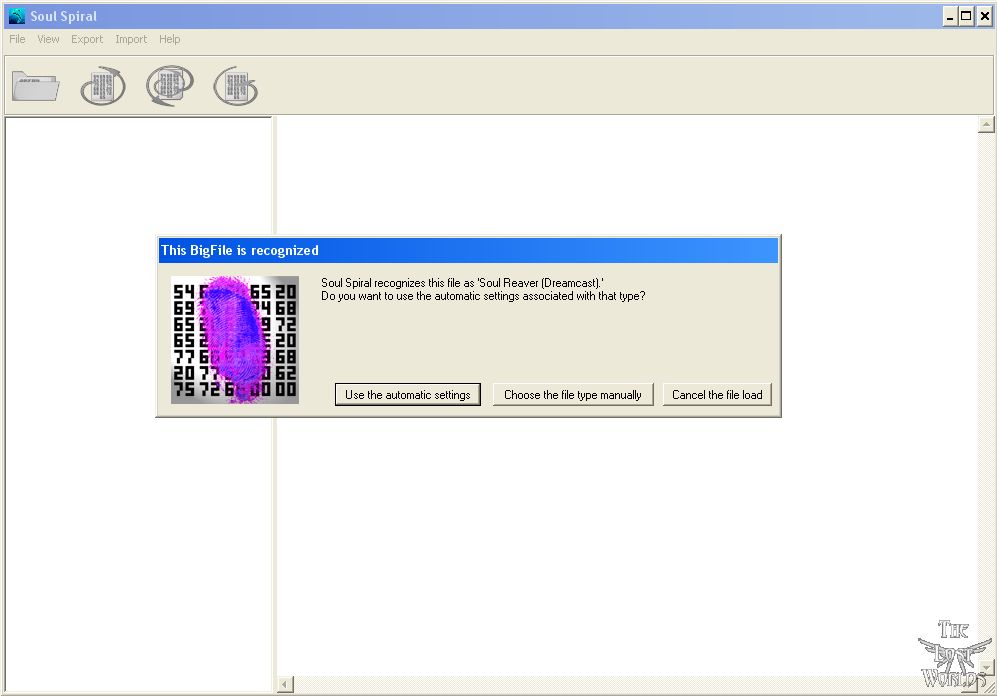Close the Soul Spiral window
The width and height of the screenshot is (997, 696).
tap(984, 17)
